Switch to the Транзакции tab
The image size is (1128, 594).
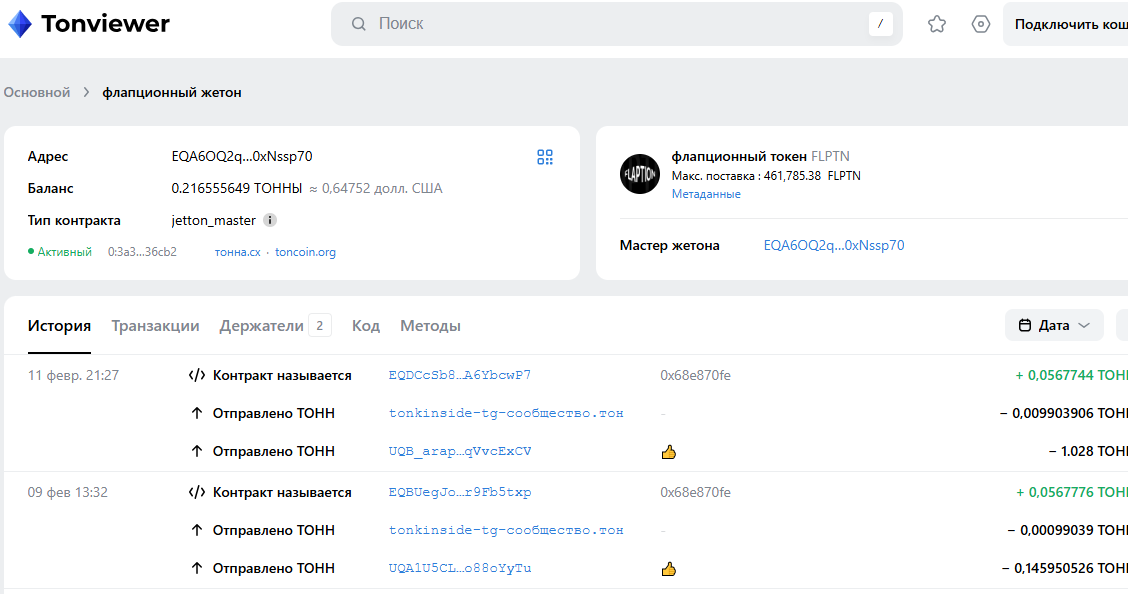point(155,326)
